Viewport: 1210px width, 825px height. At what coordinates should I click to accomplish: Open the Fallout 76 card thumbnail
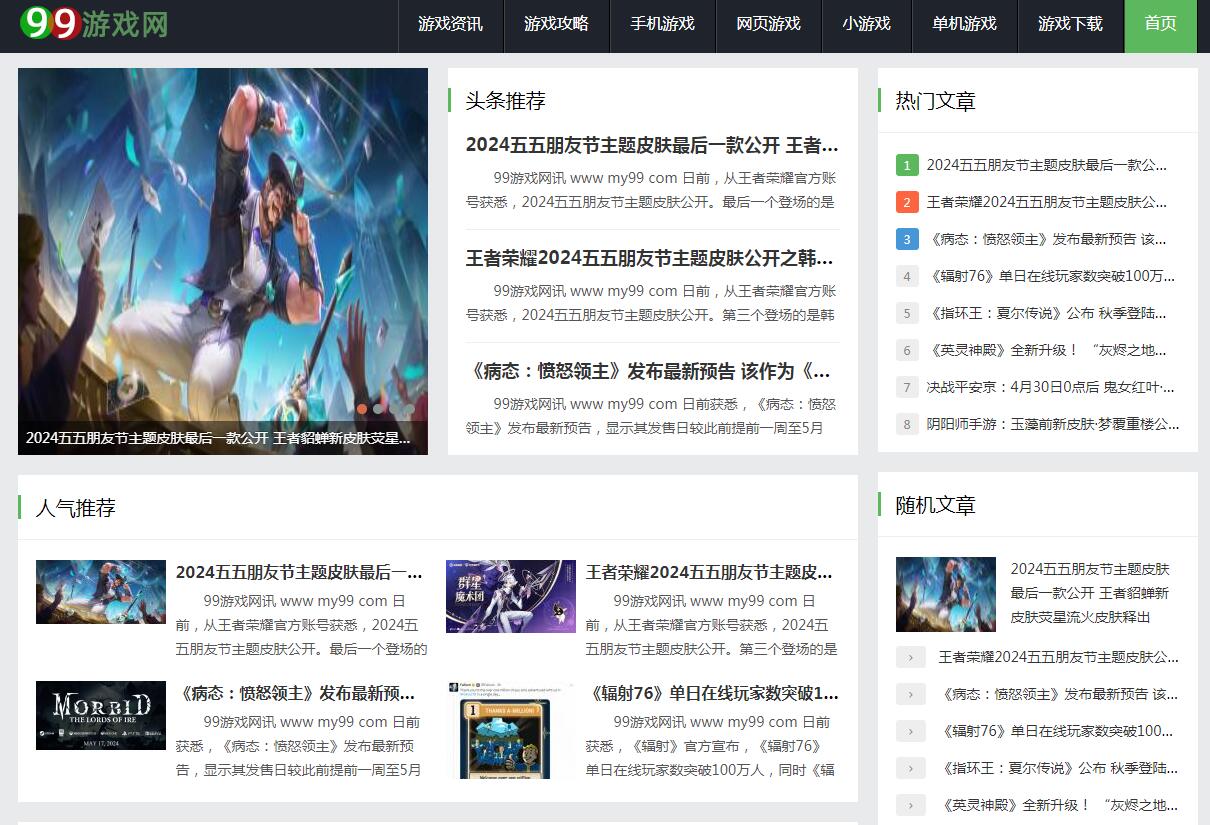click(511, 731)
